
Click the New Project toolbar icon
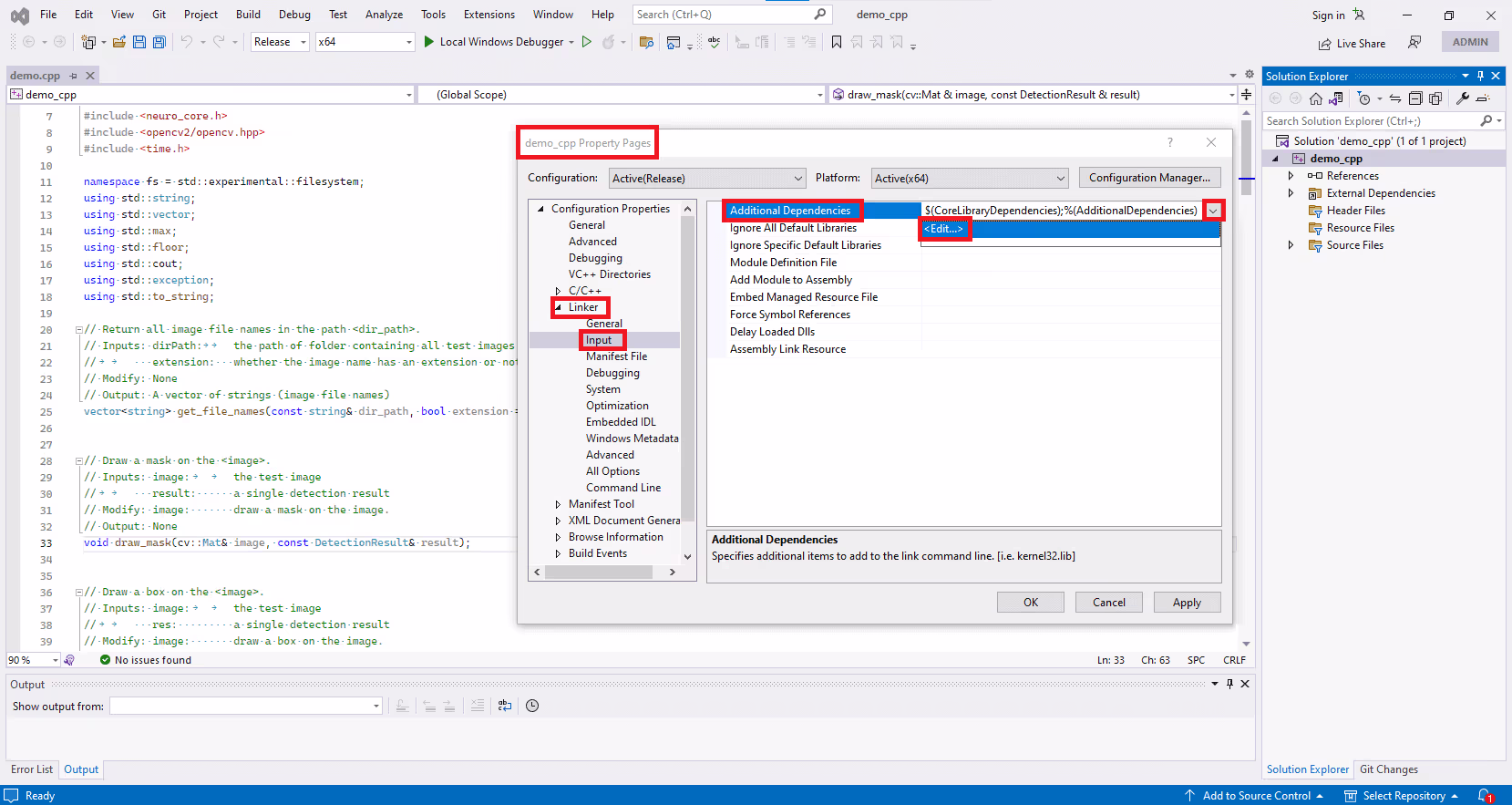point(88,42)
